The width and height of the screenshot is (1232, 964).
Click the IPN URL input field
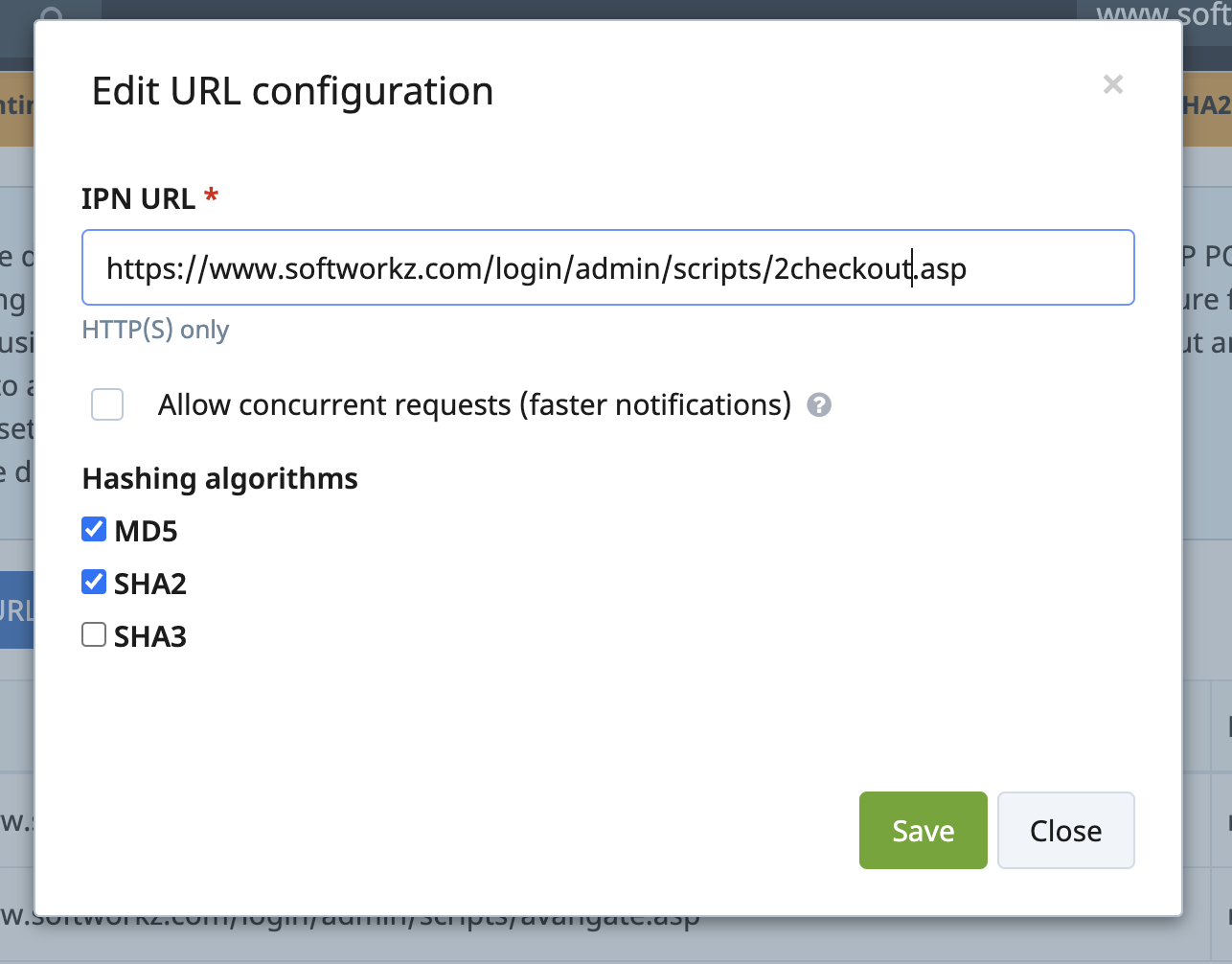click(x=608, y=267)
